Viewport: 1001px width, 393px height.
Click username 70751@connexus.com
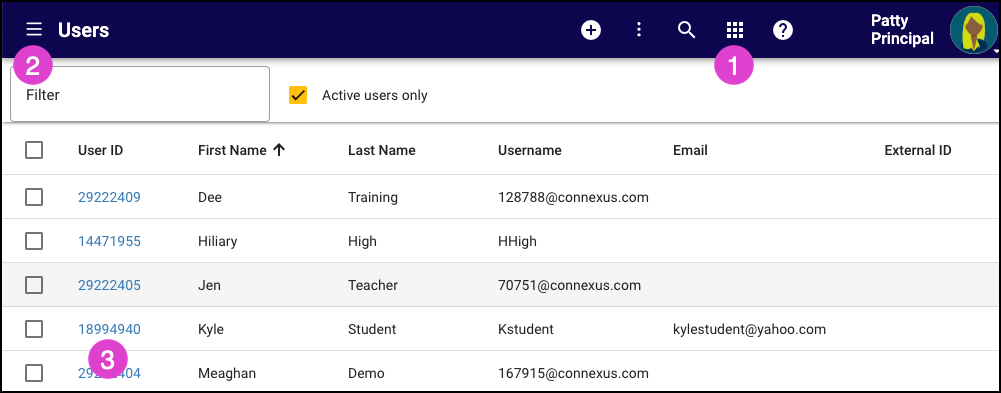tap(569, 285)
